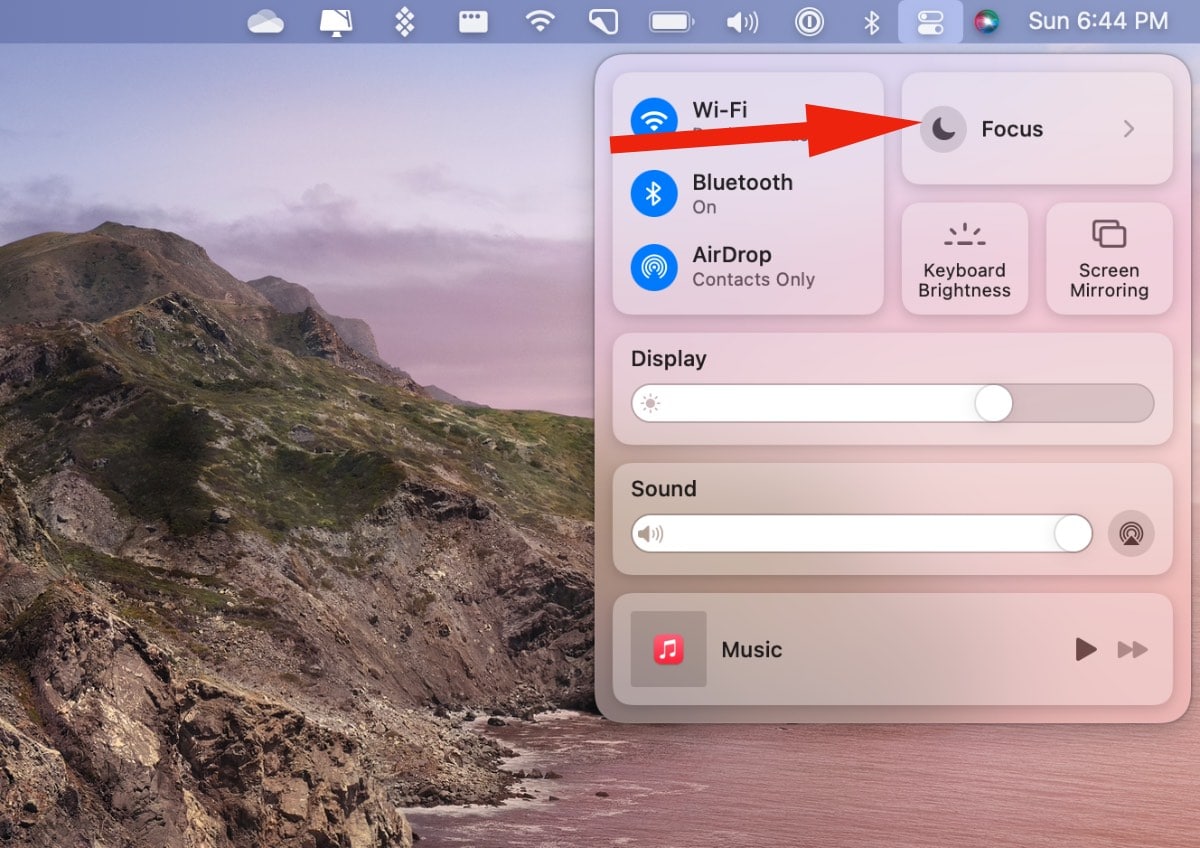Open the Wi-Fi menu in the menu bar
Viewport: 1200px width, 848px height.
click(x=540, y=21)
